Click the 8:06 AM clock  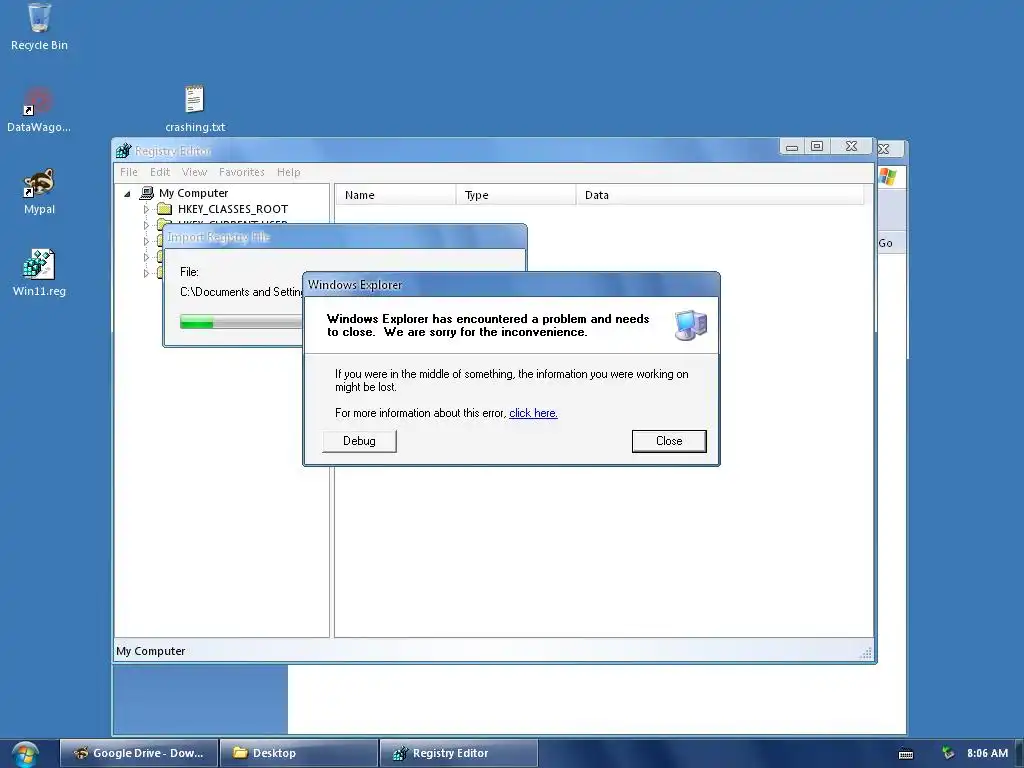(987, 753)
